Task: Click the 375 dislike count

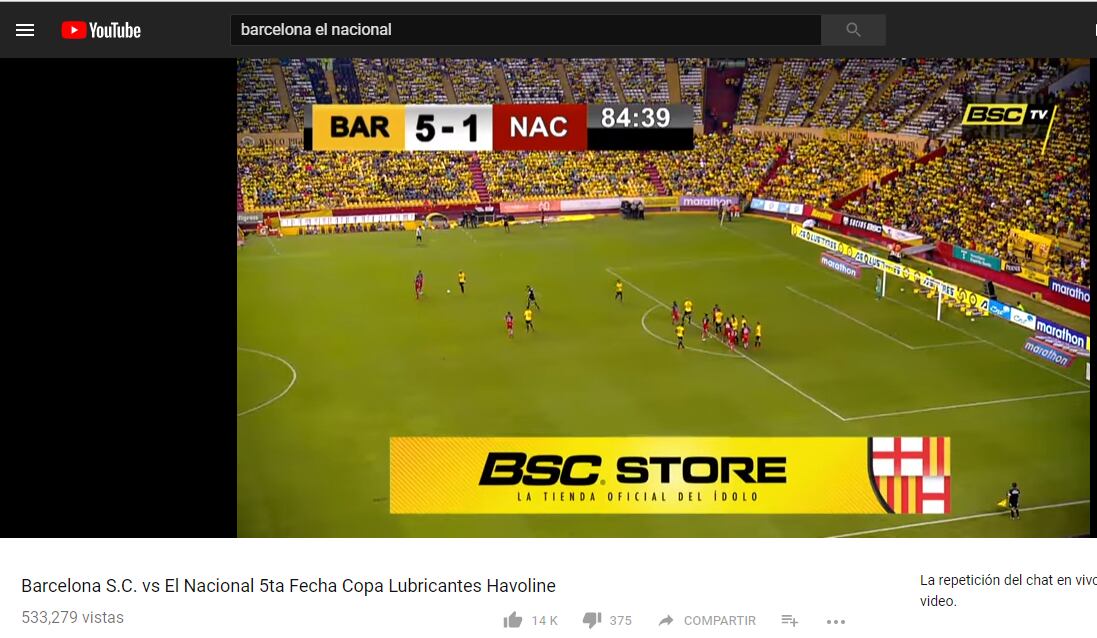Action: 620,621
